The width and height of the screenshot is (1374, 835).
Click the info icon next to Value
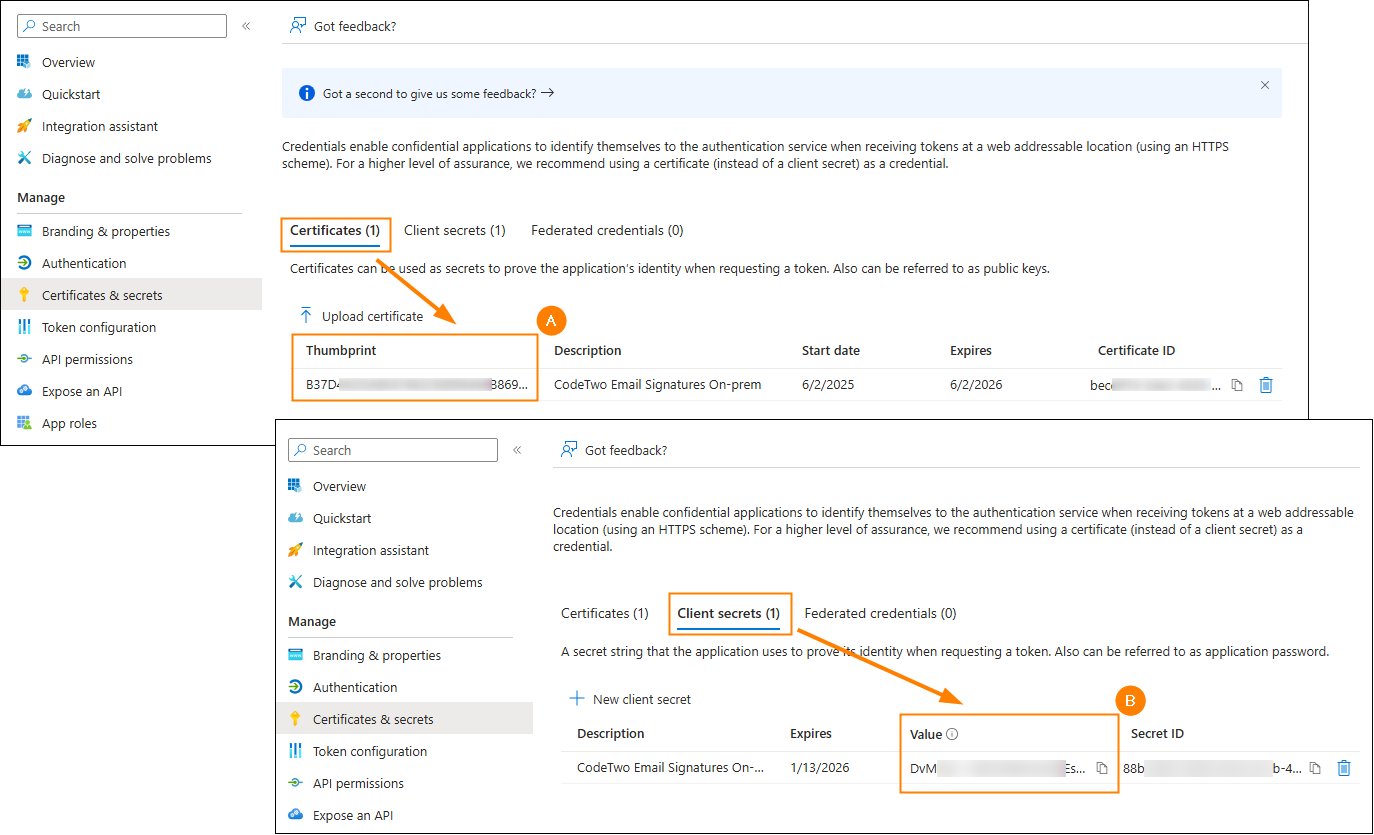952,734
